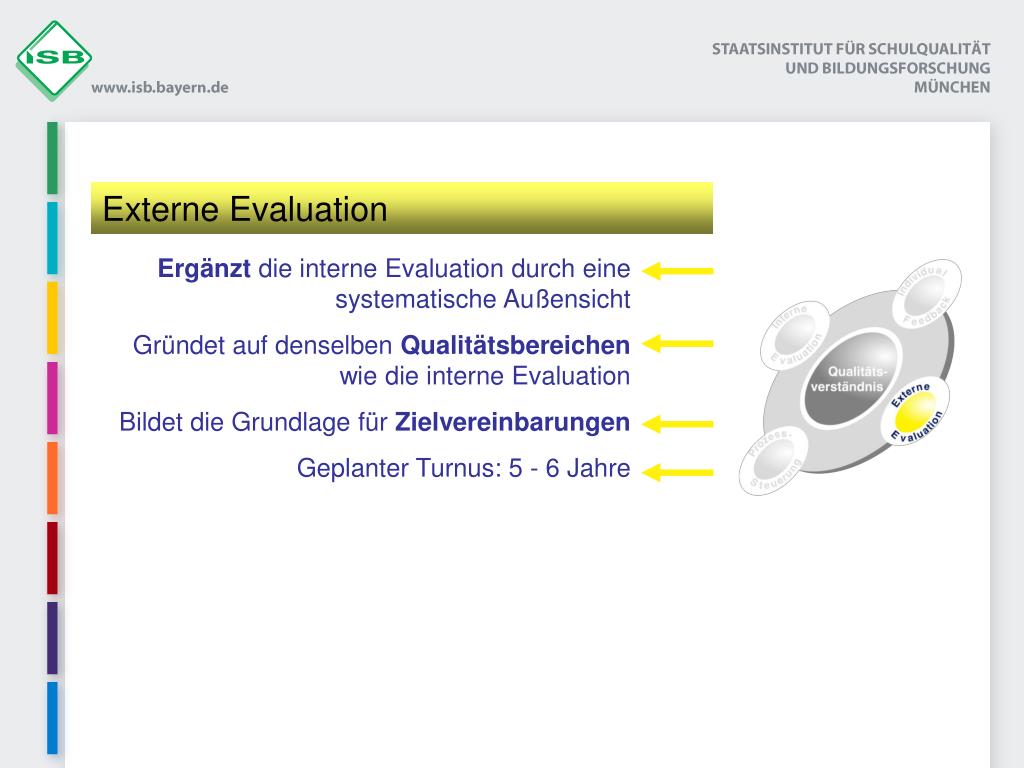Click the Externe Evaluation title bar
The width and height of the screenshot is (1024, 768).
pos(402,208)
